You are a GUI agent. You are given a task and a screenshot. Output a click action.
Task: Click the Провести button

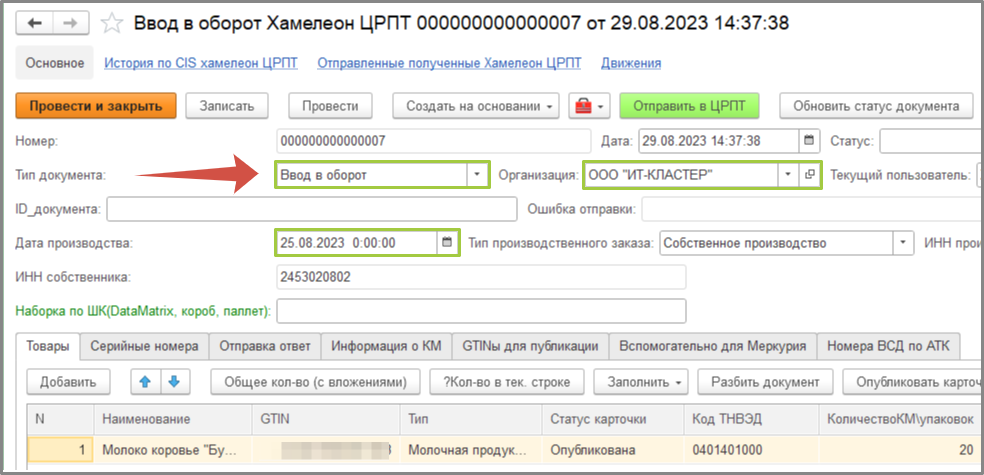coord(331,106)
